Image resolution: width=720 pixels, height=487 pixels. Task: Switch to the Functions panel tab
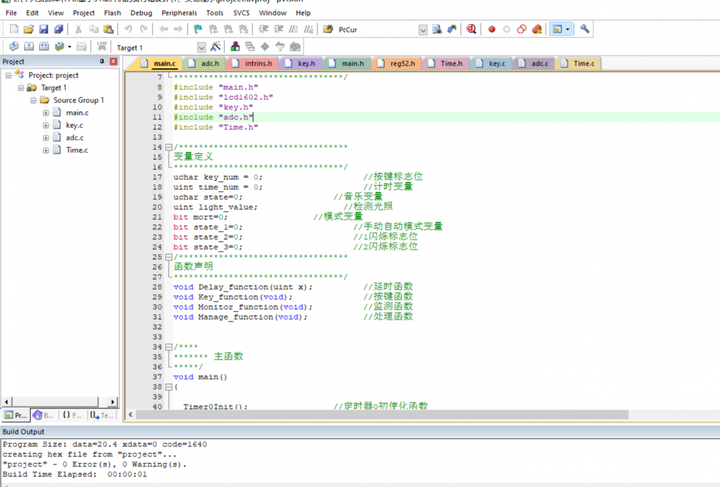[72, 415]
